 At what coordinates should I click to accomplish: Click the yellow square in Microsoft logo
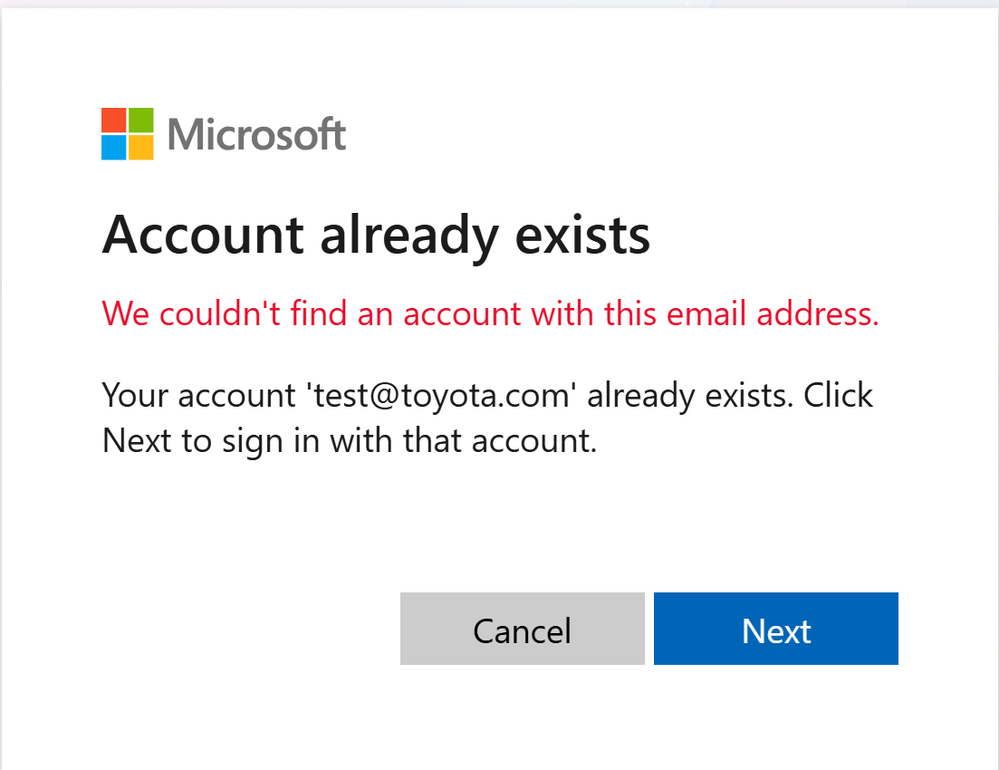141,148
